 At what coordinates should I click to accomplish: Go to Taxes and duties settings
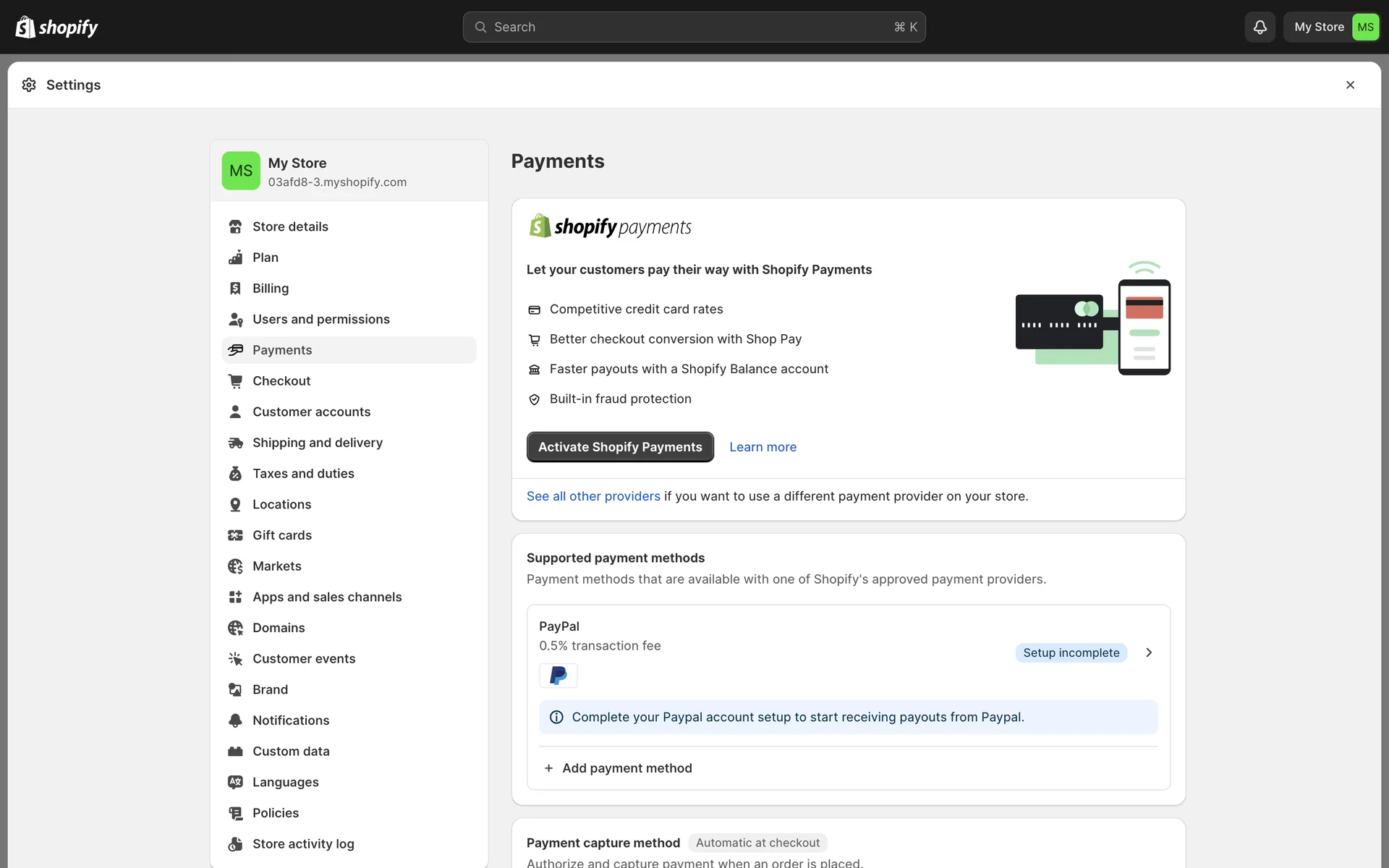click(x=303, y=474)
